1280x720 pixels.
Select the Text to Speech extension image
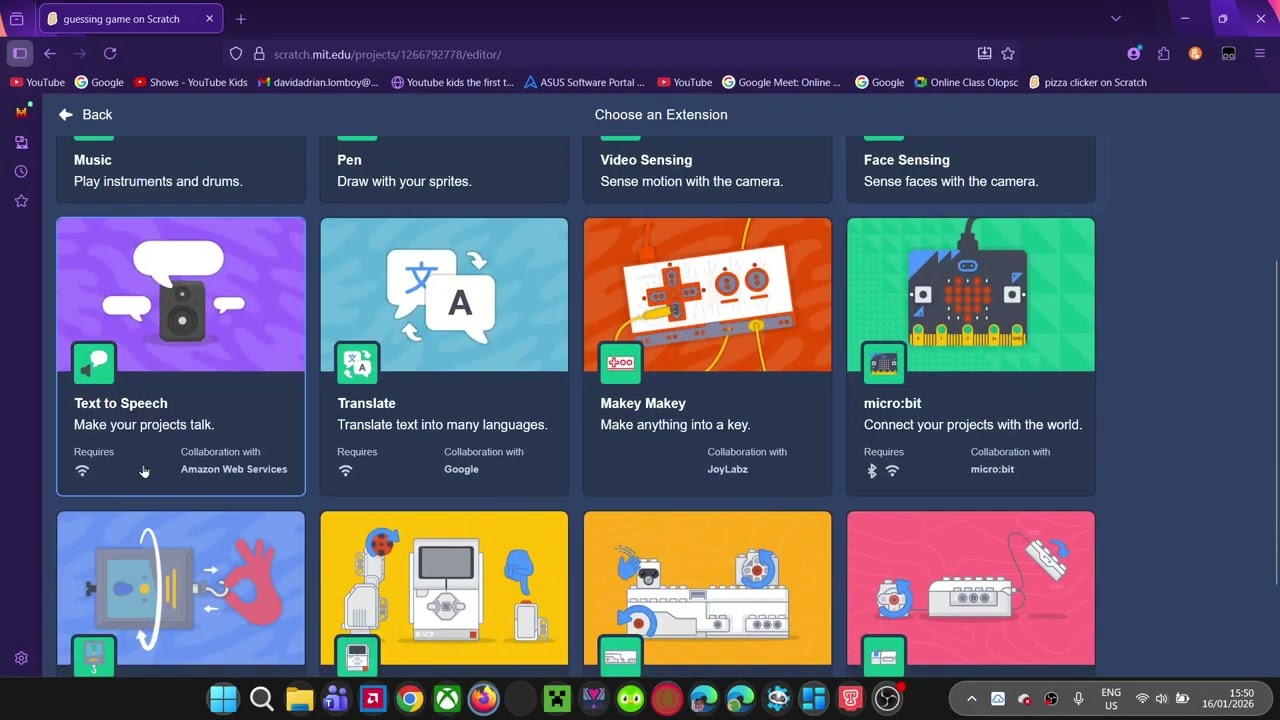click(x=181, y=295)
